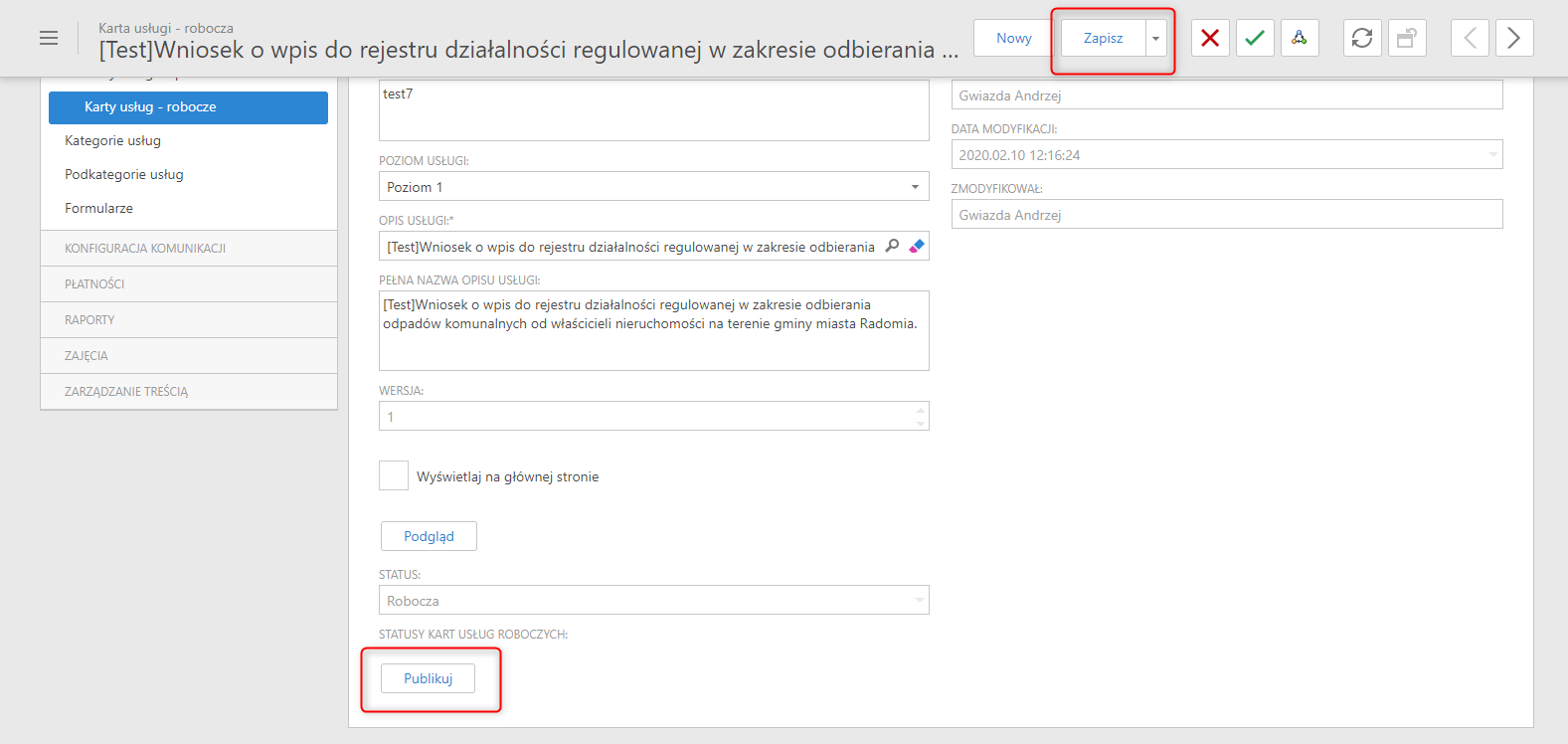
Task: Select Kategorie usług in sidebar
Action: click(112, 140)
